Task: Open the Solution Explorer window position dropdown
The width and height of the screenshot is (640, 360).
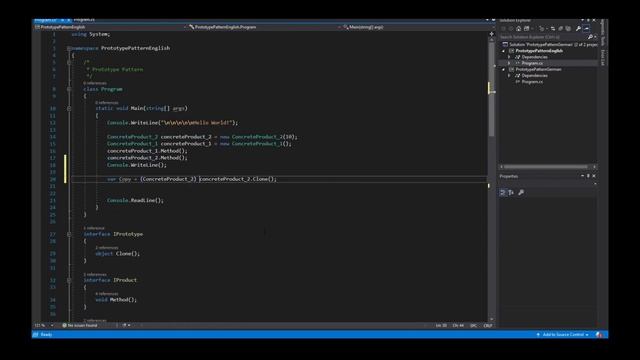Action: click(x=582, y=20)
